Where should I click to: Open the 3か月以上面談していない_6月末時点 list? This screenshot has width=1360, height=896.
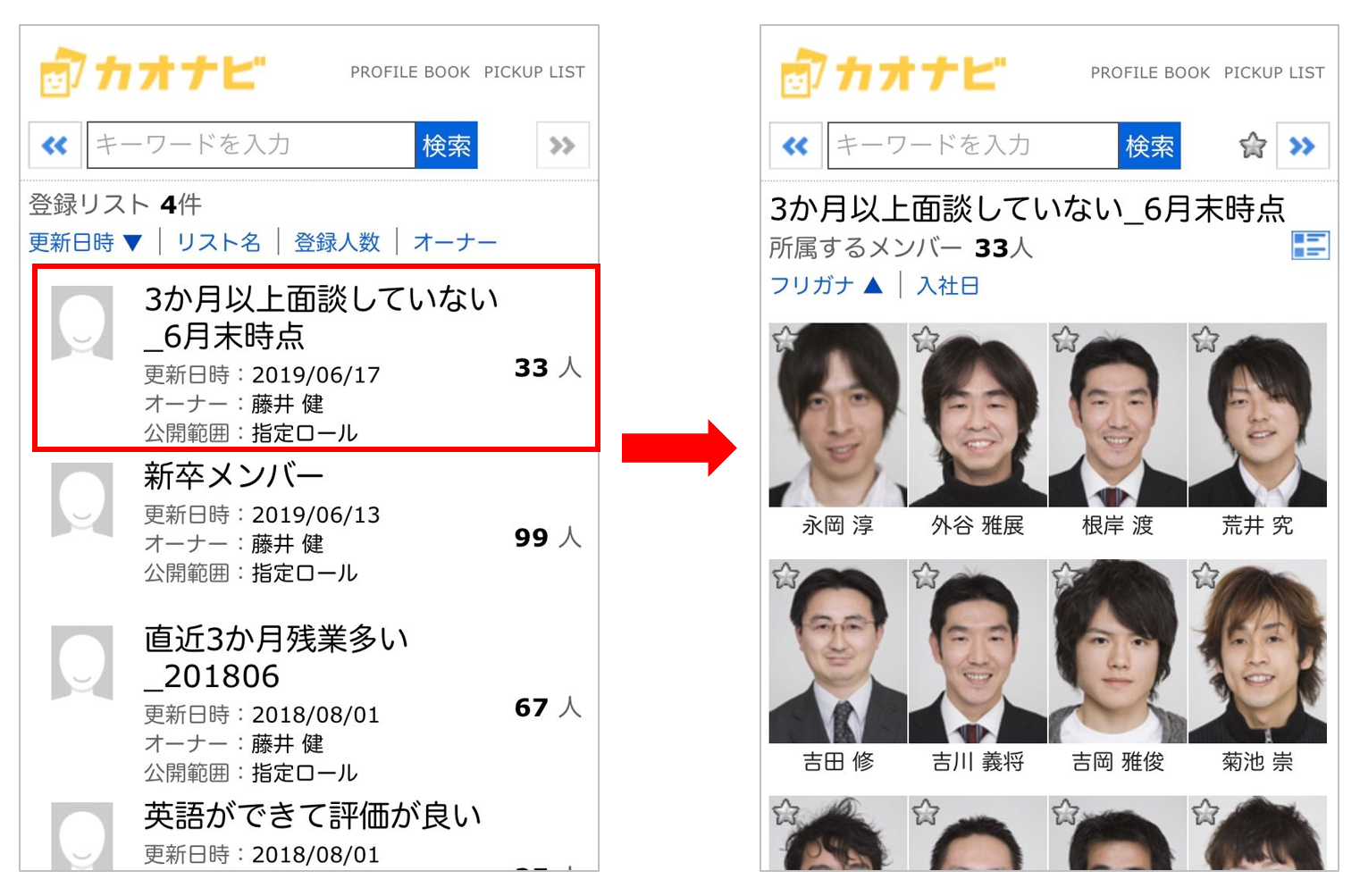click(315, 358)
